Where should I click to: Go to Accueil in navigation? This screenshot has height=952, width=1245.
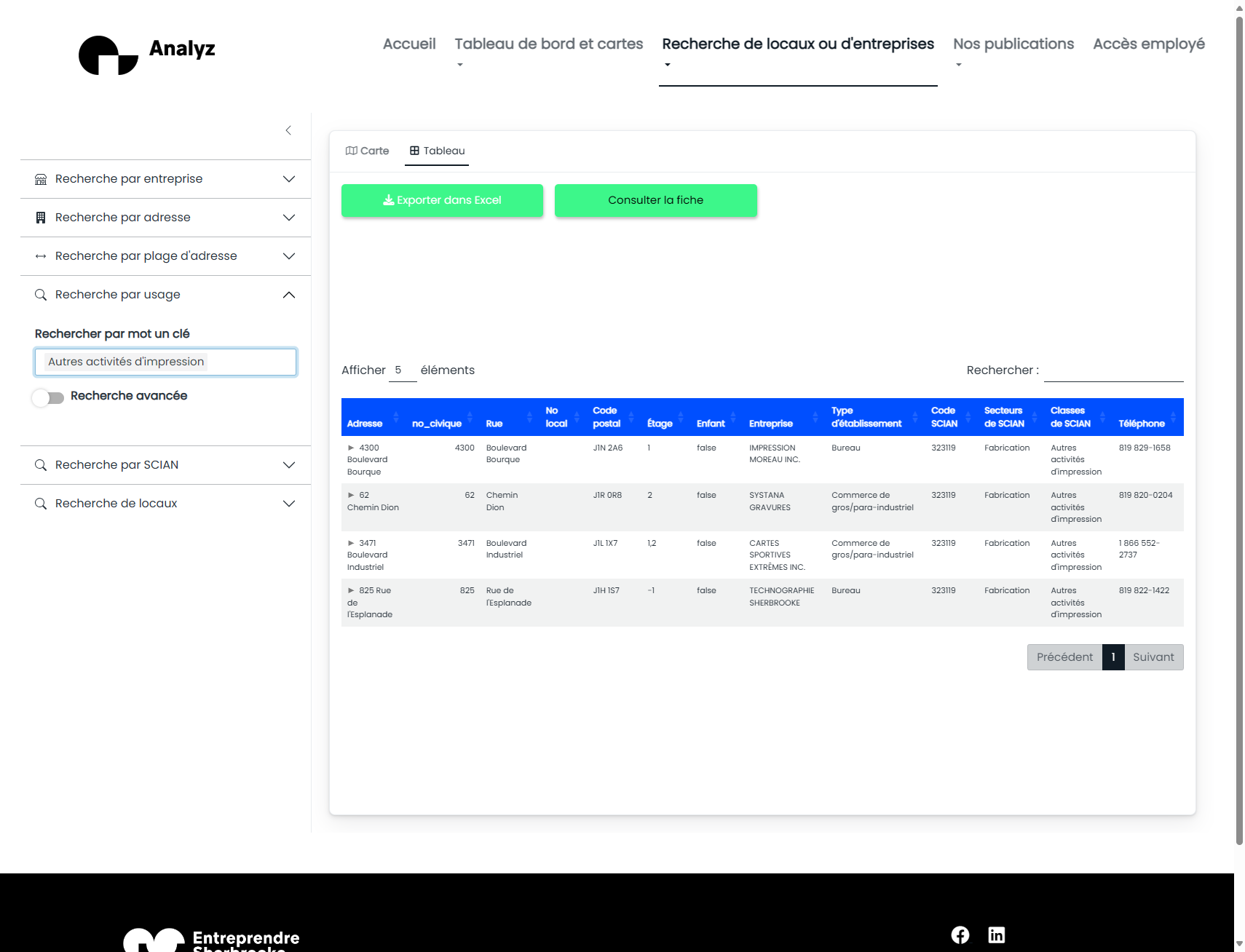click(x=409, y=44)
